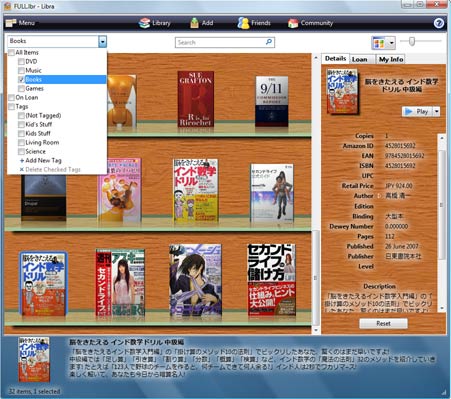Check the DVD checkbox
The width and height of the screenshot is (451, 399).
(x=21, y=61)
